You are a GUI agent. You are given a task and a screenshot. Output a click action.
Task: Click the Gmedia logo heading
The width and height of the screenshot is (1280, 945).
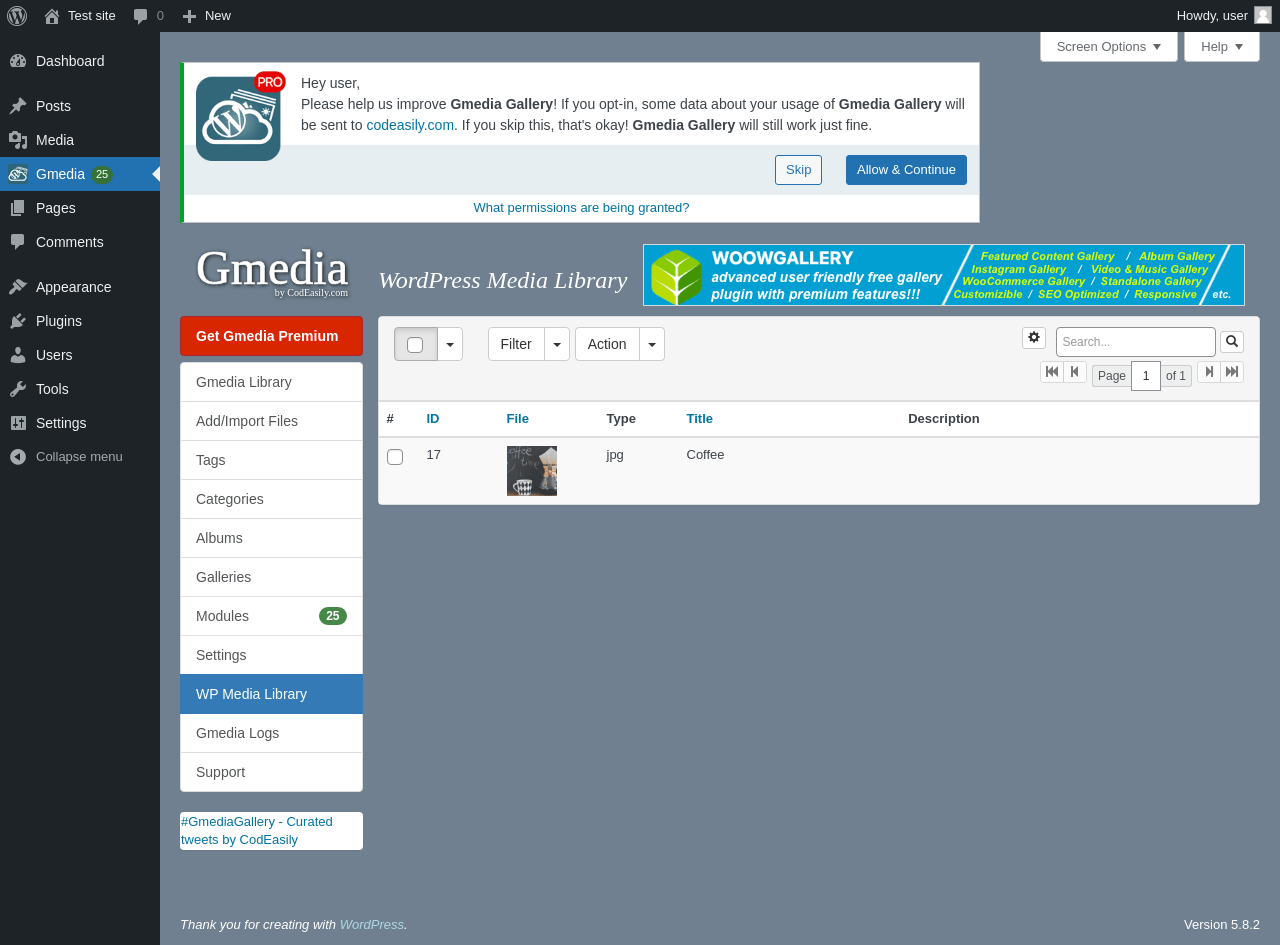[x=272, y=270]
